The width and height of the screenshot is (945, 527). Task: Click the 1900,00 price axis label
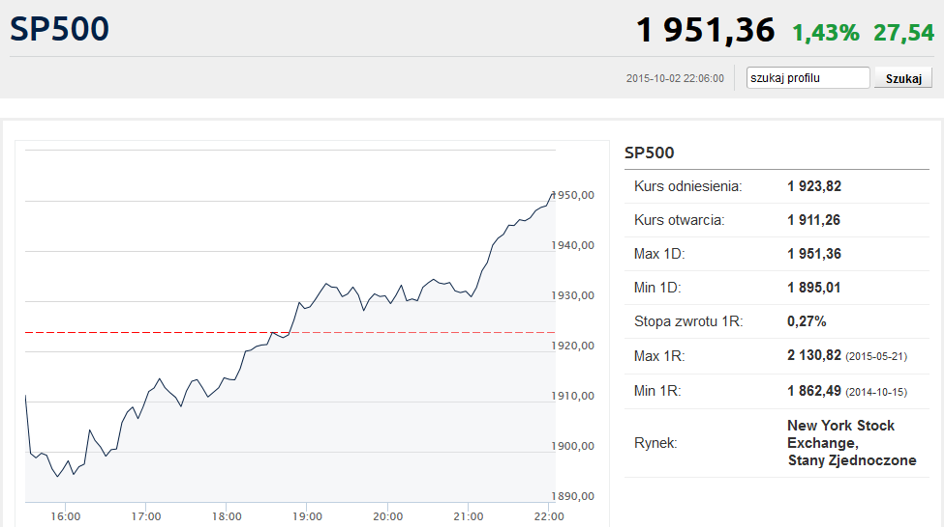(x=576, y=446)
